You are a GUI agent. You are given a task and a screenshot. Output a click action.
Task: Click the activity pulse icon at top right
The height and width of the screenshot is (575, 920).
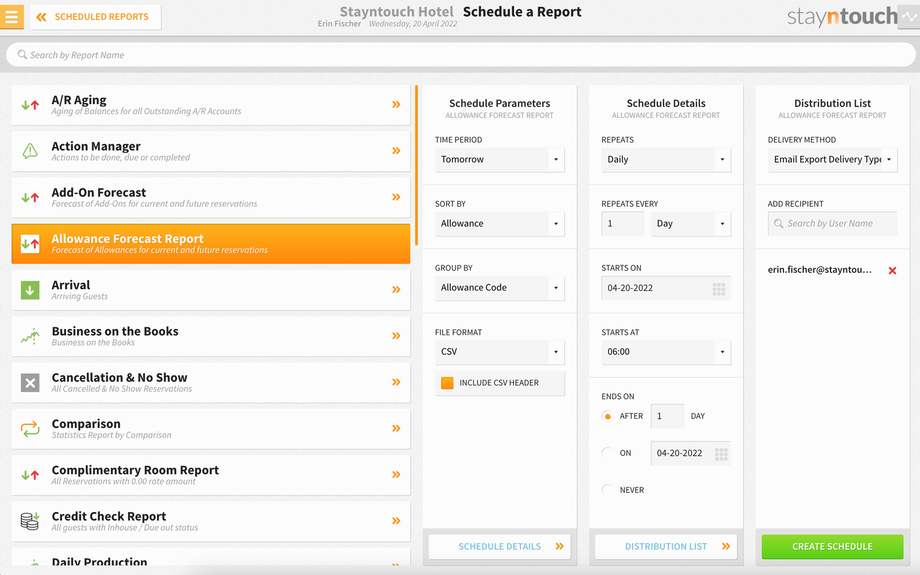click(x=909, y=16)
